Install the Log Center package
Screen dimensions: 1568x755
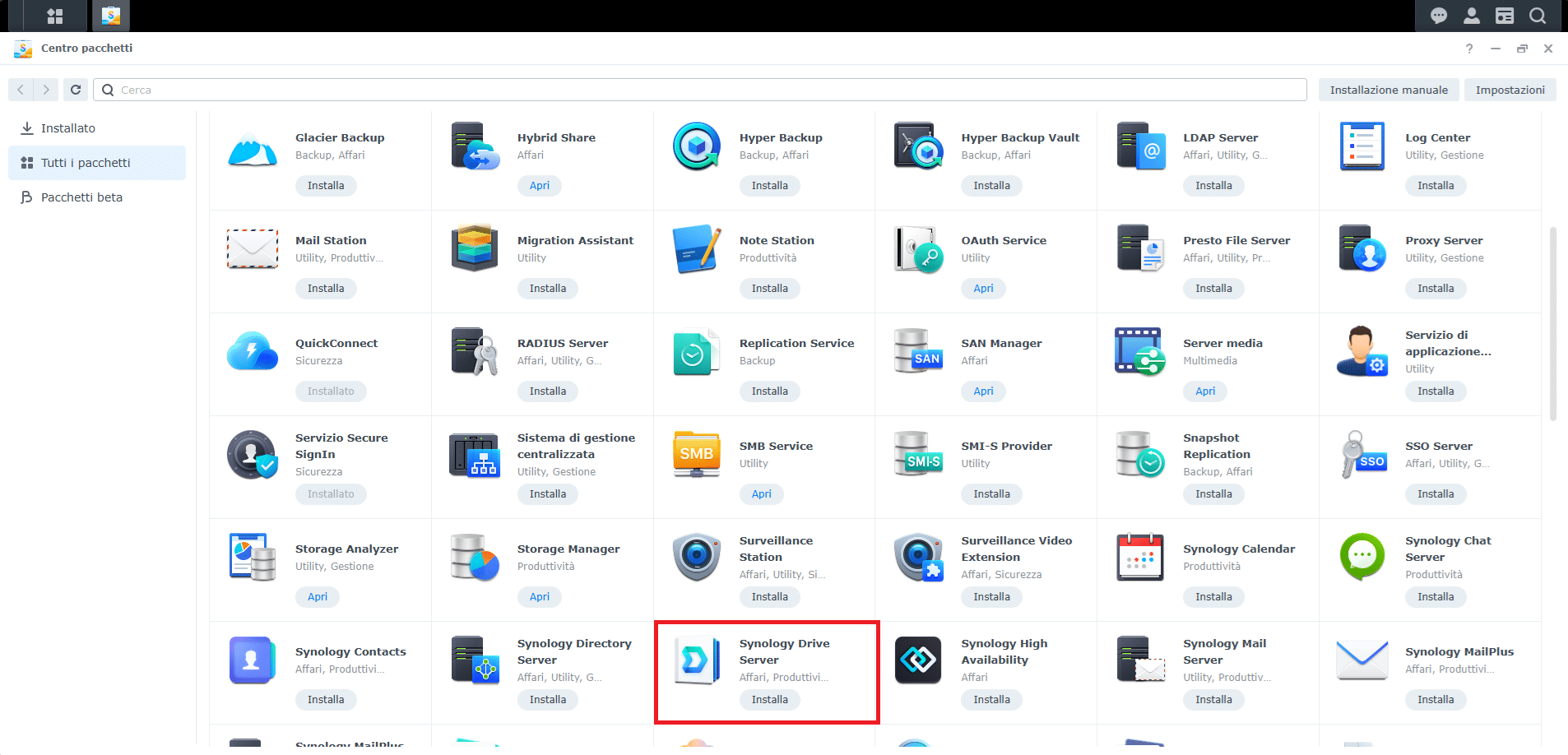(x=1436, y=186)
